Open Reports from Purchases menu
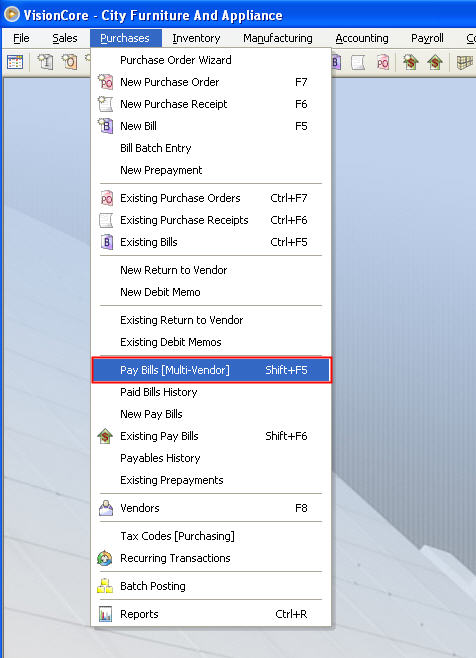Screen dimensions: 476x658 pyautogui.click(x=211, y=614)
